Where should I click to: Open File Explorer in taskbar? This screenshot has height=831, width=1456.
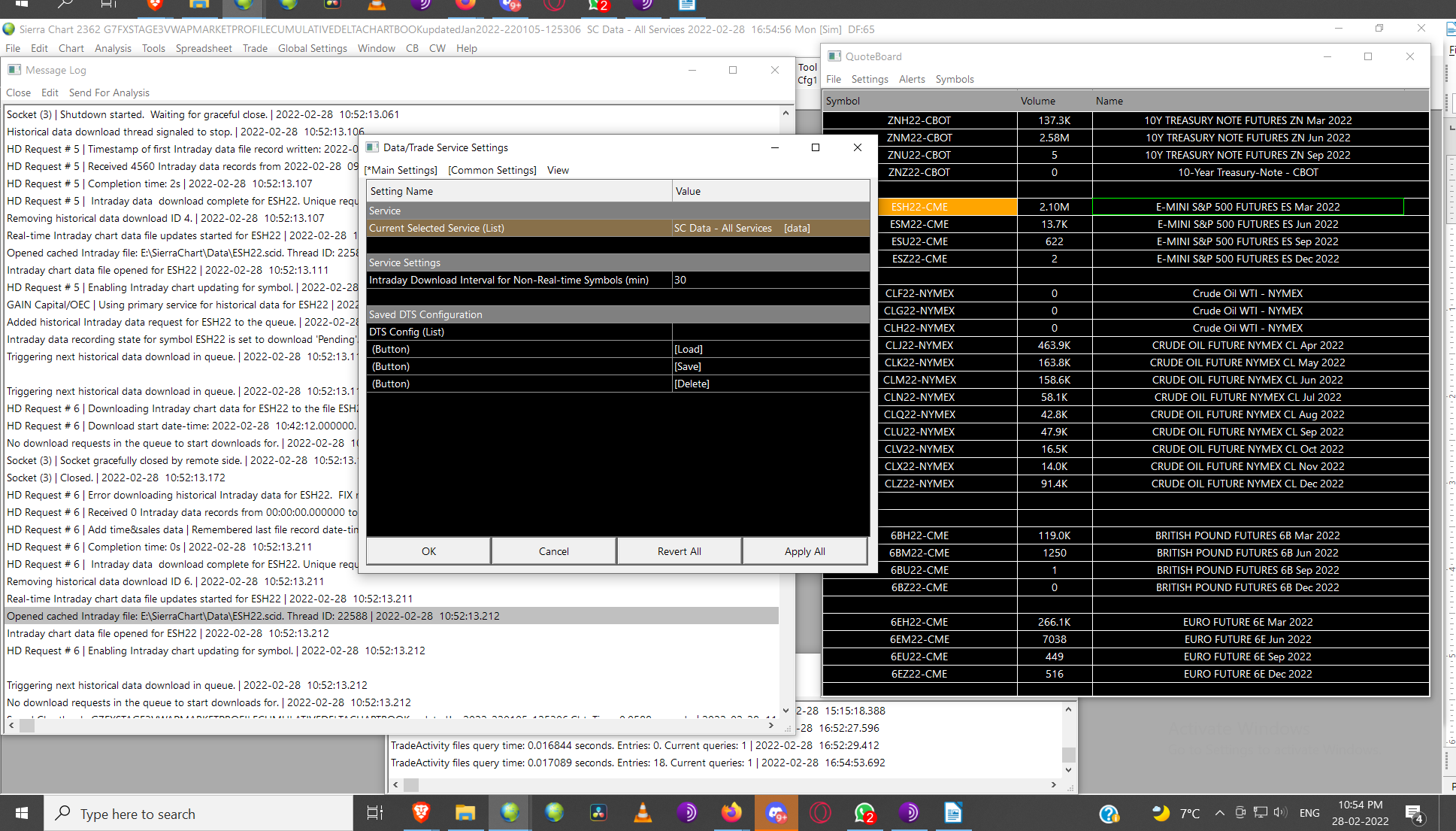(465, 813)
